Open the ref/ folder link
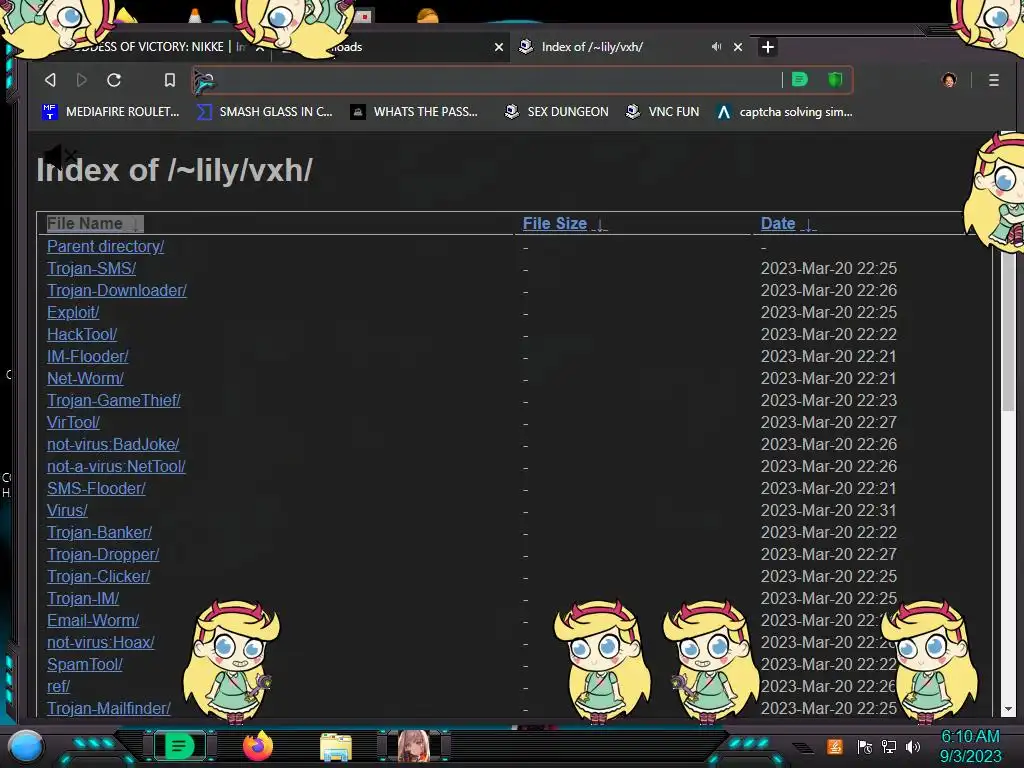Viewport: 1024px width, 768px height. 58,686
